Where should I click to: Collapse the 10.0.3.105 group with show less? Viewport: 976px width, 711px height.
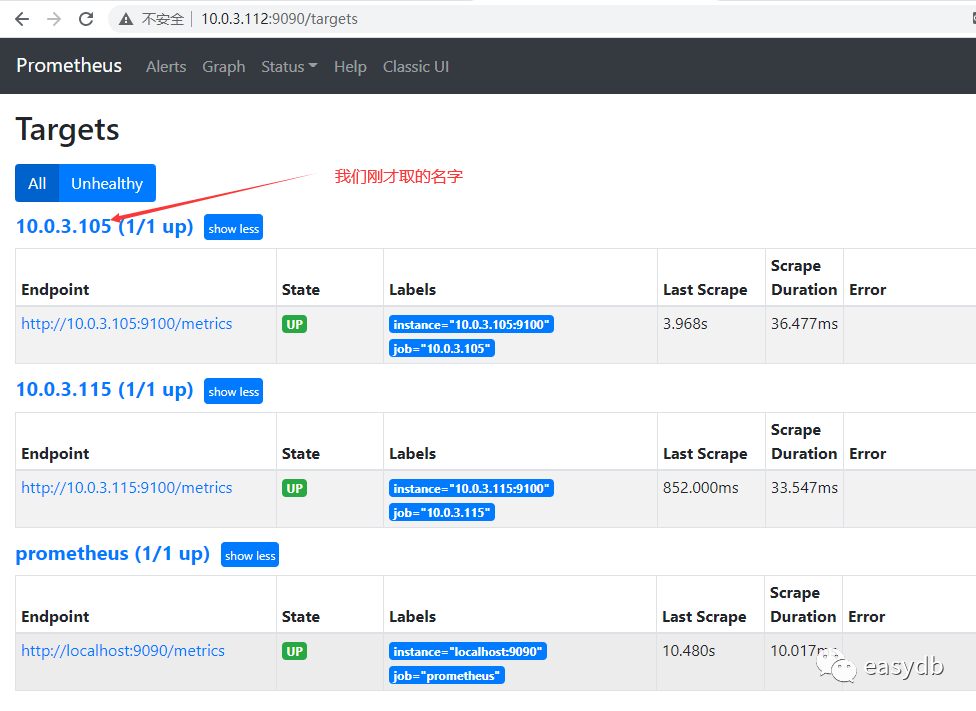click(234, 228)
